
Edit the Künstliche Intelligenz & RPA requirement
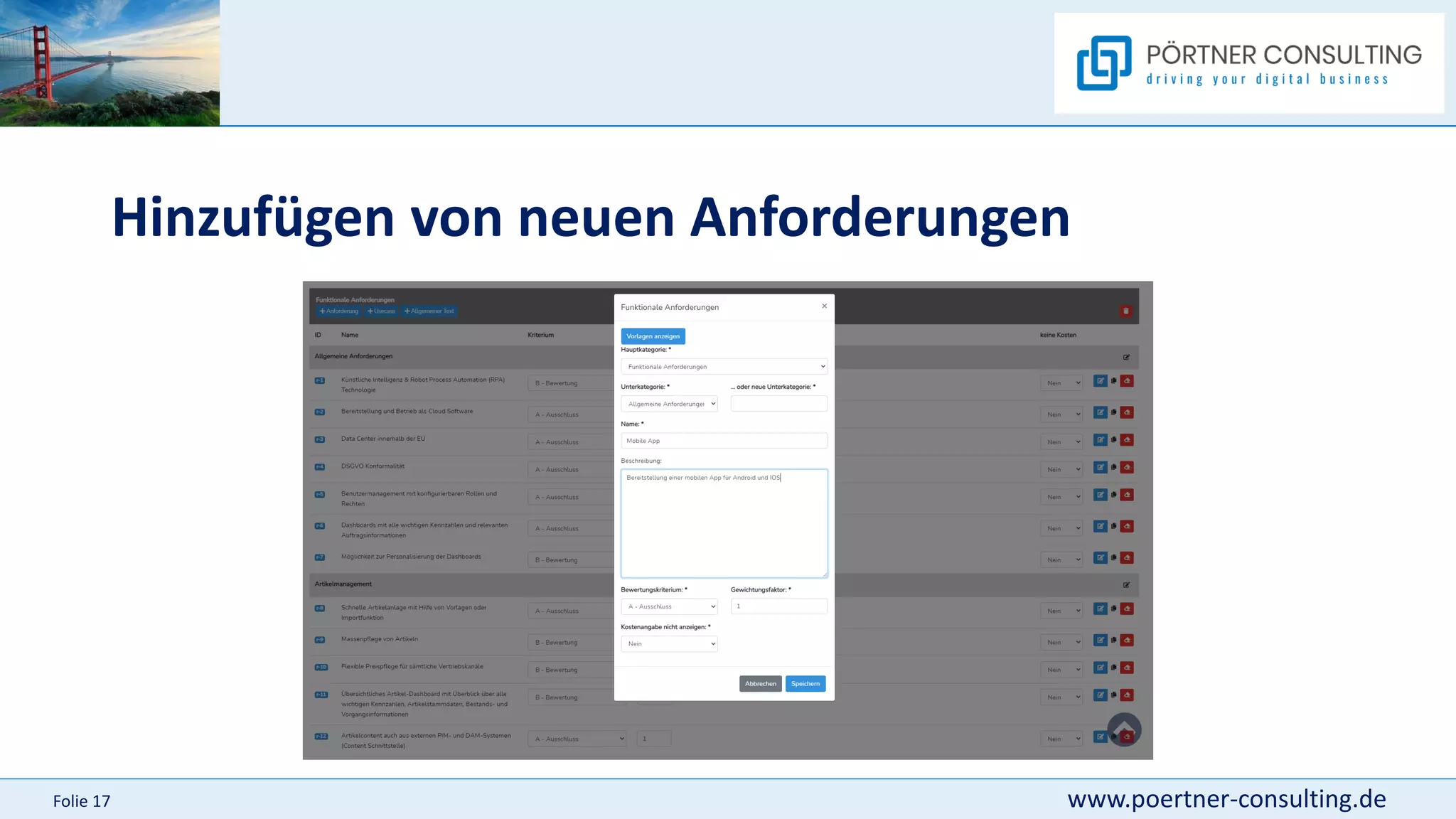coord(1100,381)
